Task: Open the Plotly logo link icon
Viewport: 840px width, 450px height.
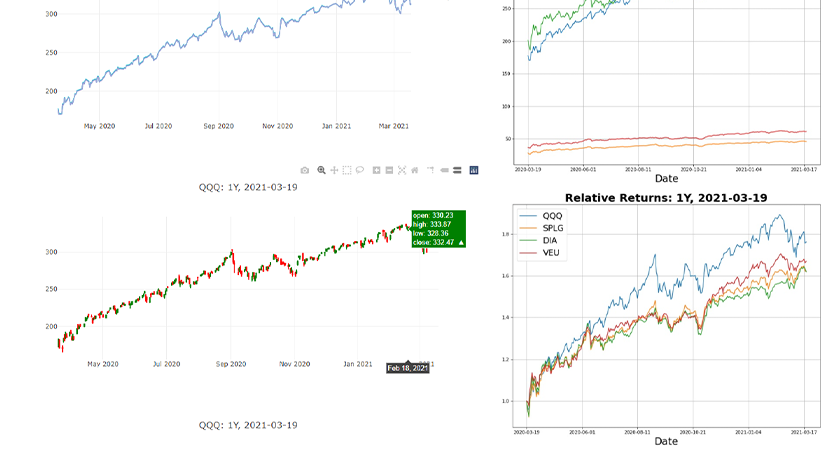Action: 474,170
